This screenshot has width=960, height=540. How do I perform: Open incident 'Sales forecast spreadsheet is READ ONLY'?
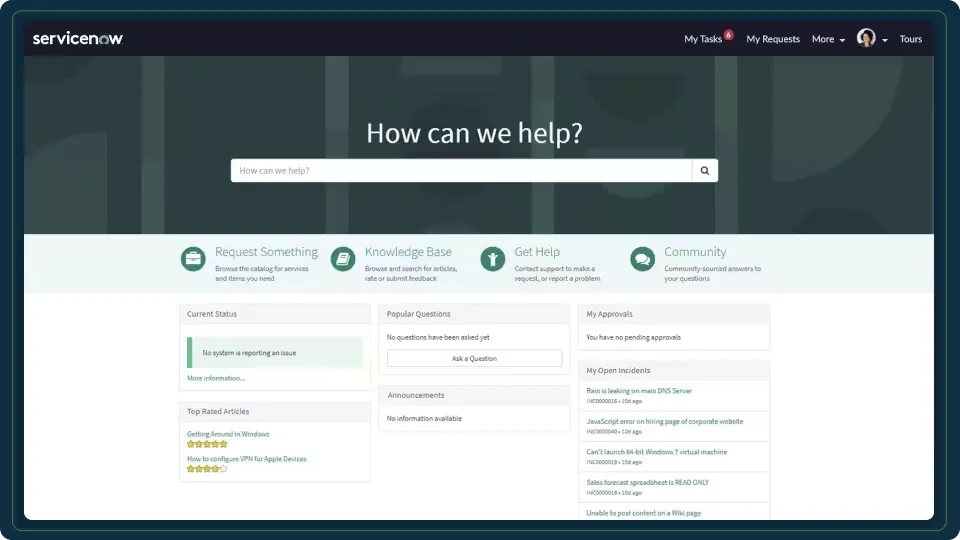click(647, 482)
